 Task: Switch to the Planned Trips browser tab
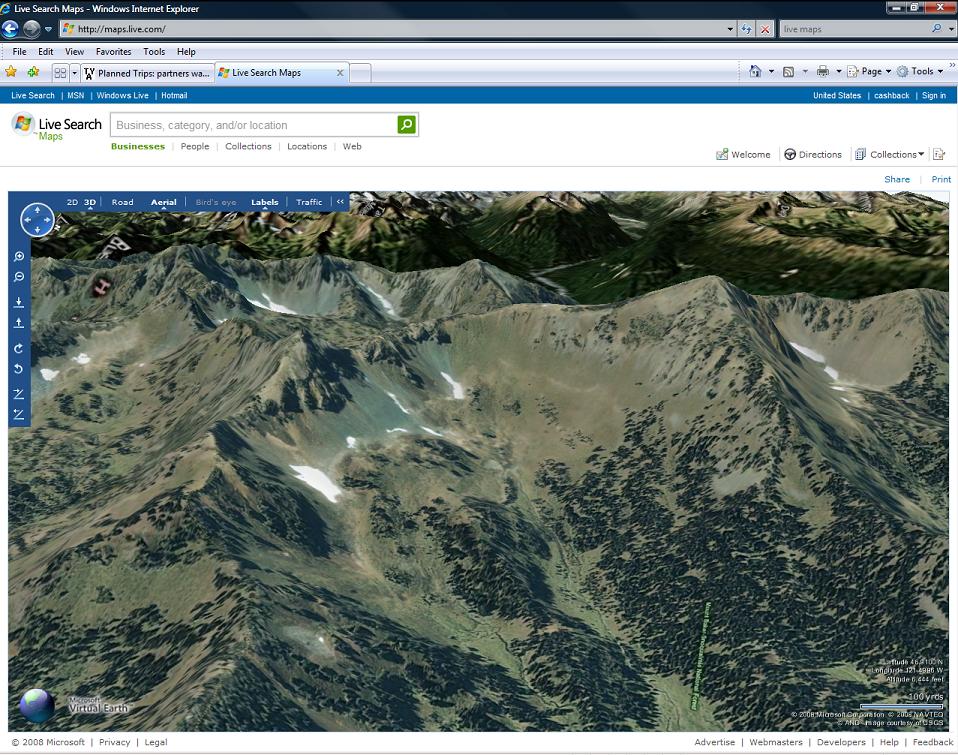point(148,73)
